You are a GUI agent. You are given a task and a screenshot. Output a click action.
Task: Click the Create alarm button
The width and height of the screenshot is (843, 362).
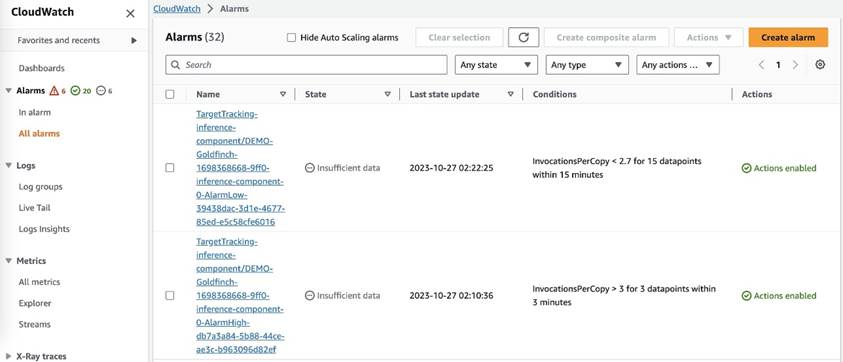click(x=788, y=37)
